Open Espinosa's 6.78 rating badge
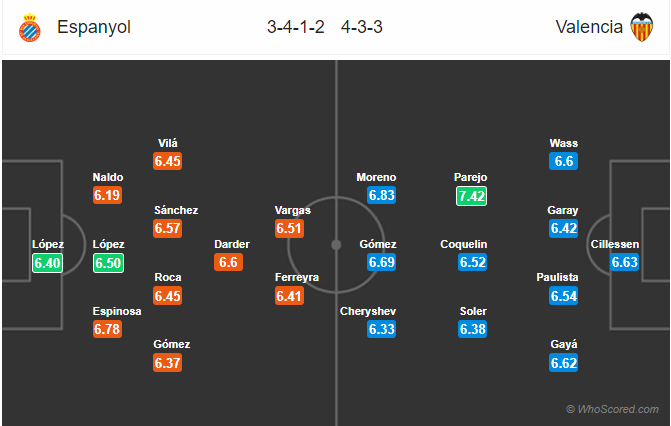 click(107, 329)
